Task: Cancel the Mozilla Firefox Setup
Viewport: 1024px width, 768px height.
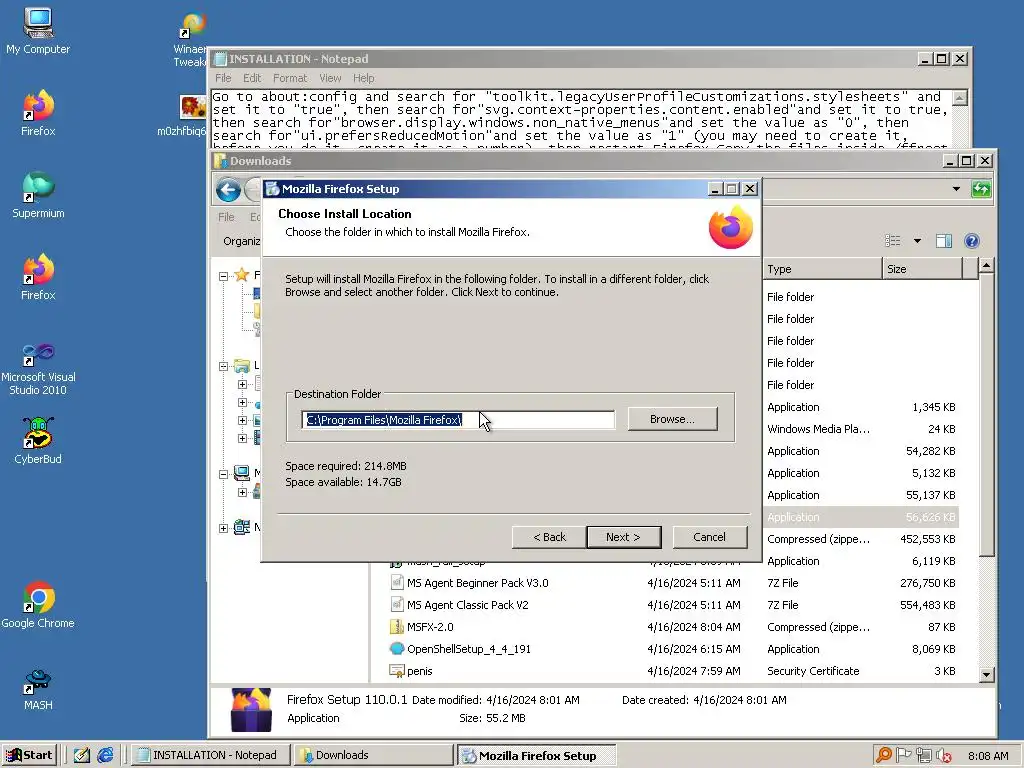Action: tap(710, 537)
